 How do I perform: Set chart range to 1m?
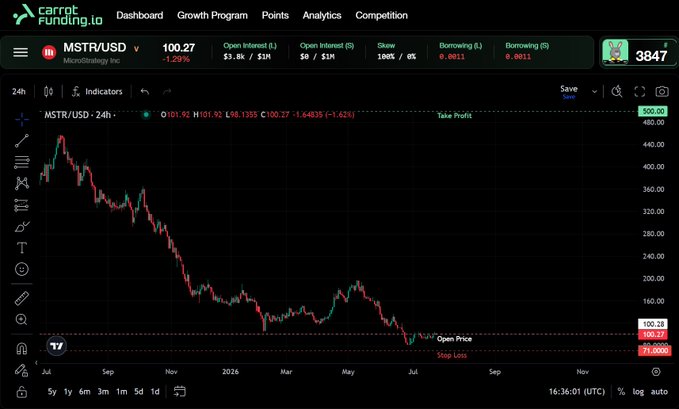click(x=122, y=392)
